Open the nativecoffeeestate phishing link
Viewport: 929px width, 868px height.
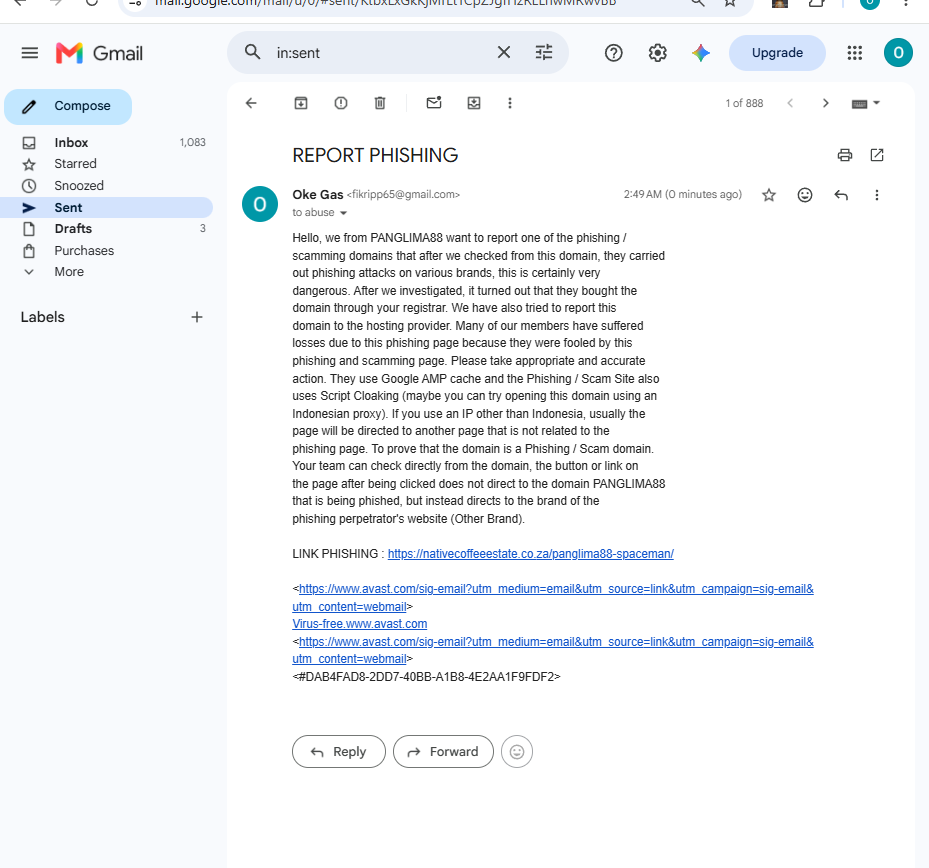pyautogui.click(x=530, y=554)
